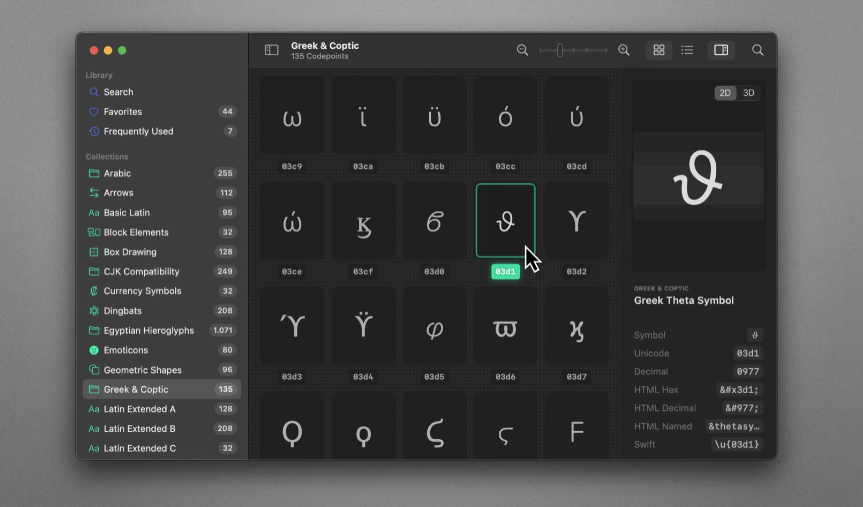This screenshot has height=507, width=863.
Task: Select the Latin Extended B collection
Action: click(162, 429)
